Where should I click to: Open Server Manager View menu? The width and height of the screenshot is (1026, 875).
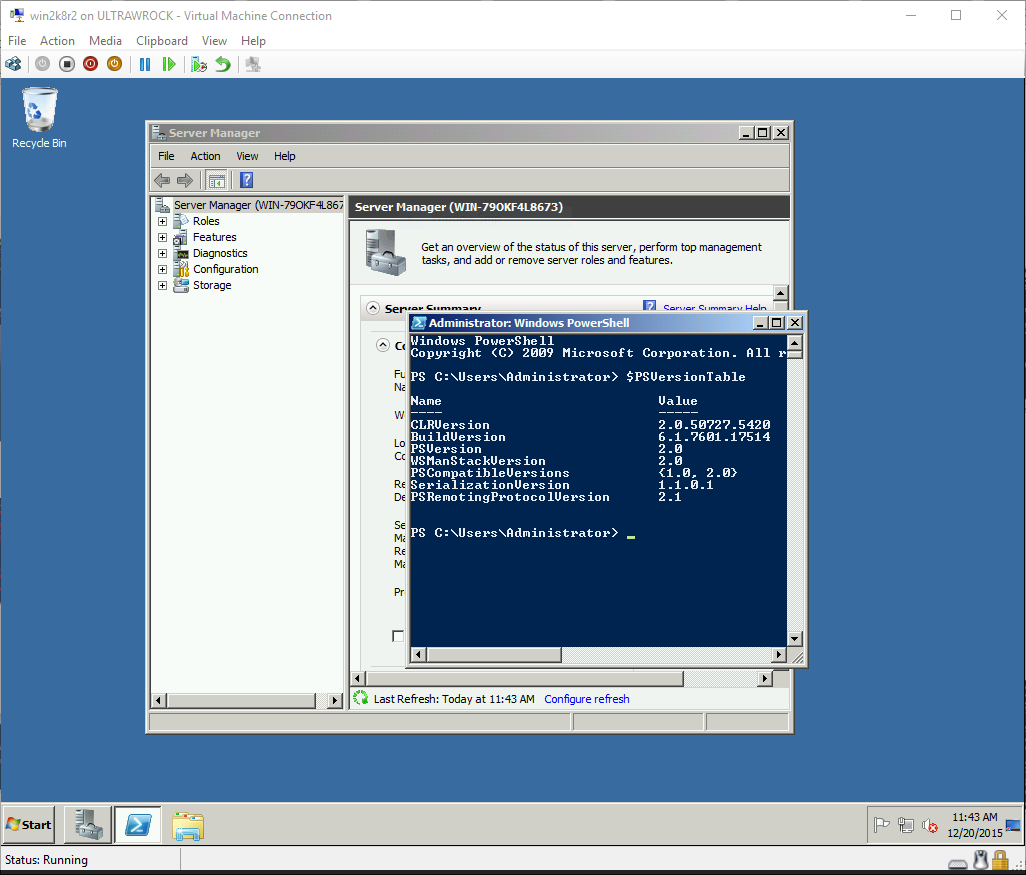click(247, 156)
